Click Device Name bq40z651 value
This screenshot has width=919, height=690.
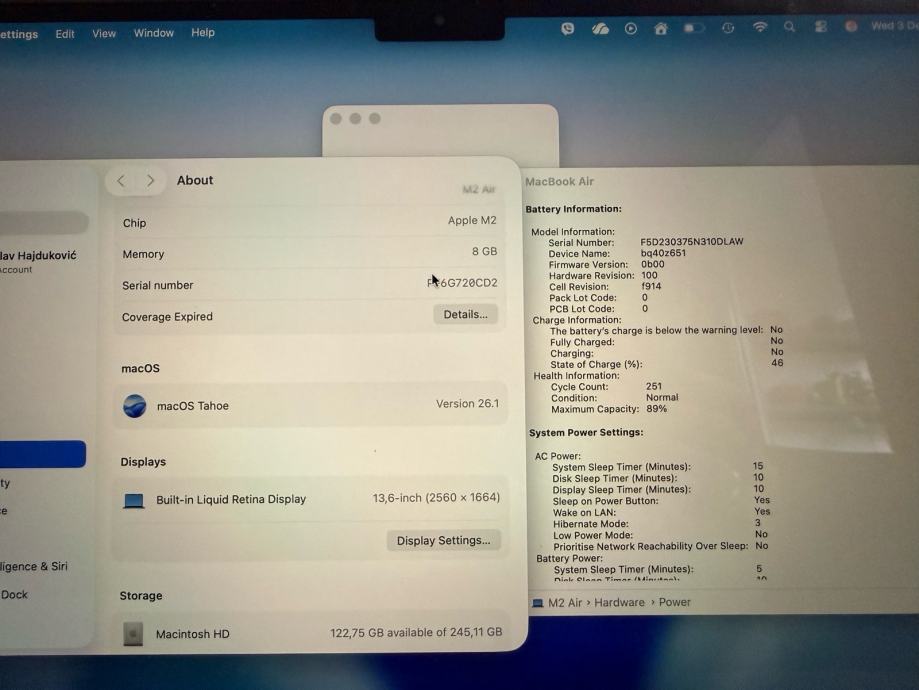663,253
